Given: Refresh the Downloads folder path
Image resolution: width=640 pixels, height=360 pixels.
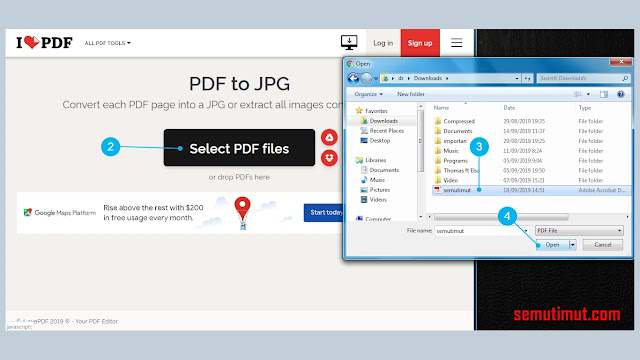Looking at the screenshot, I should 527,78.
